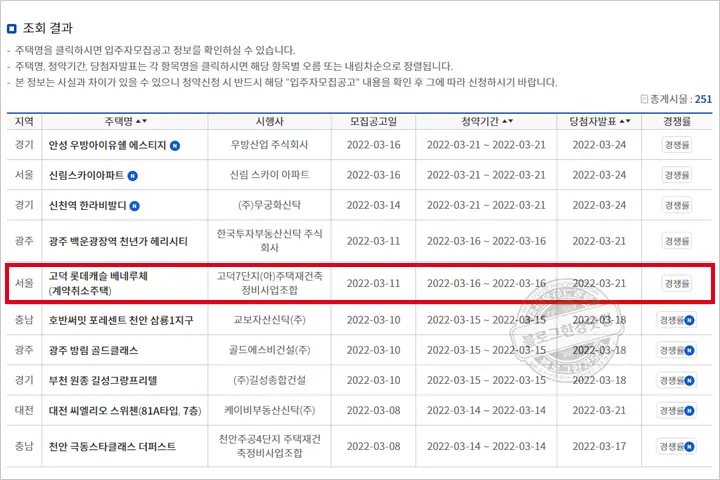Open 안성 우방아이유쉘 에스티지 housing notice
This screenshot has height=480, width=720.
click(107, 145)
